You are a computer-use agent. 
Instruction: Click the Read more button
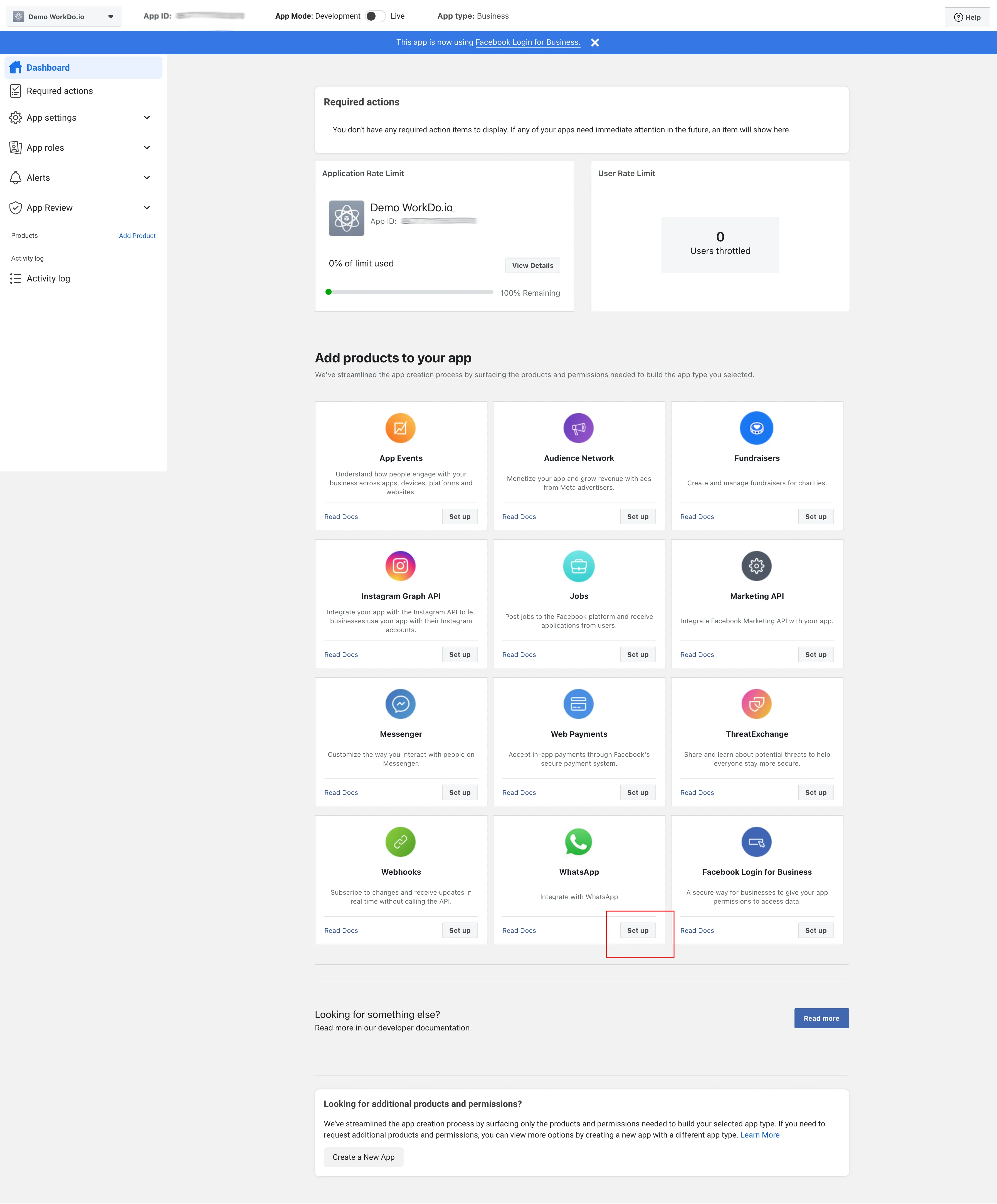pyautogui.click(x=821, y=1018)
